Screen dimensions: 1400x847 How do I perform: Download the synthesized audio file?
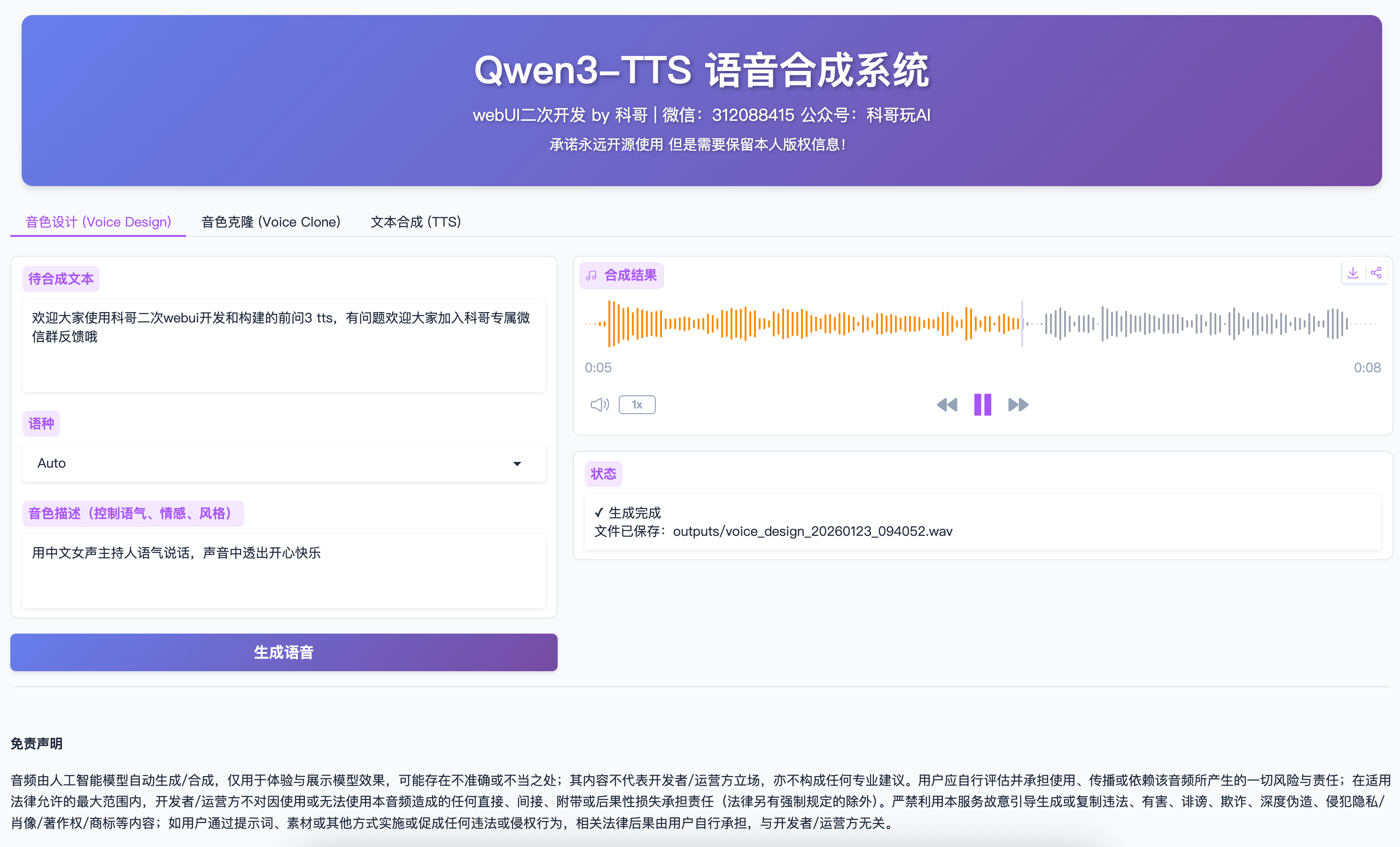coord(1353,273)
